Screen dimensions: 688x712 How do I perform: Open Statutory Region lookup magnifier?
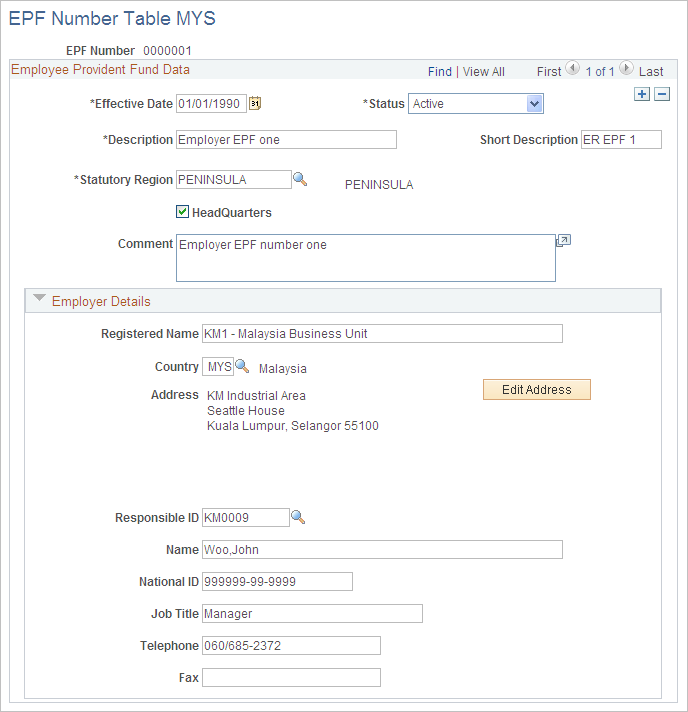click(x=300, y=179)
